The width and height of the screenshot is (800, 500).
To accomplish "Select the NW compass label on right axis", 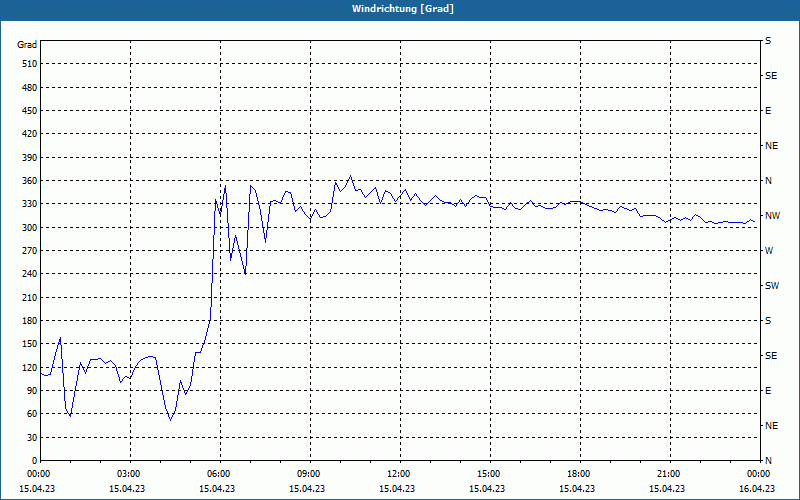I will [x=773, y=216].
